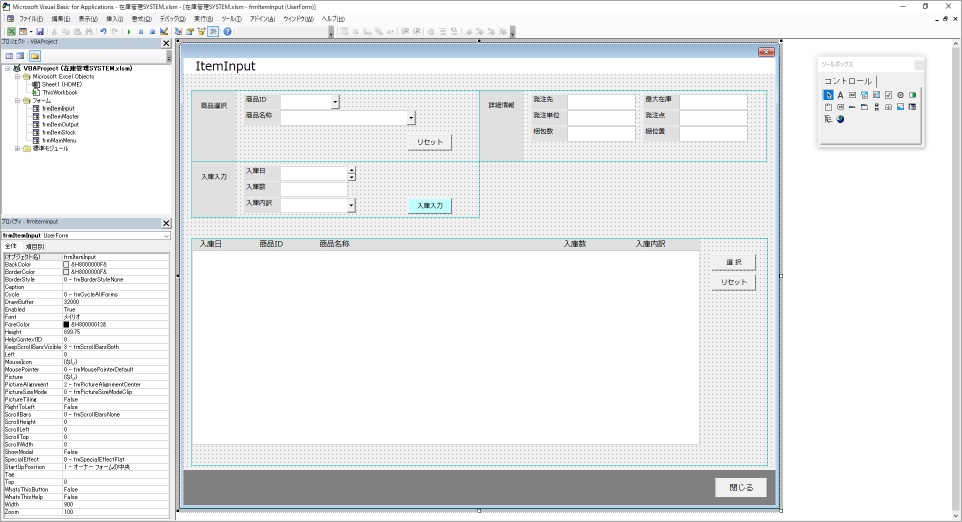Click the リセット button beside the list
Image resolution: width=962 pixels, height=522 pixels.
coord(733,282)
